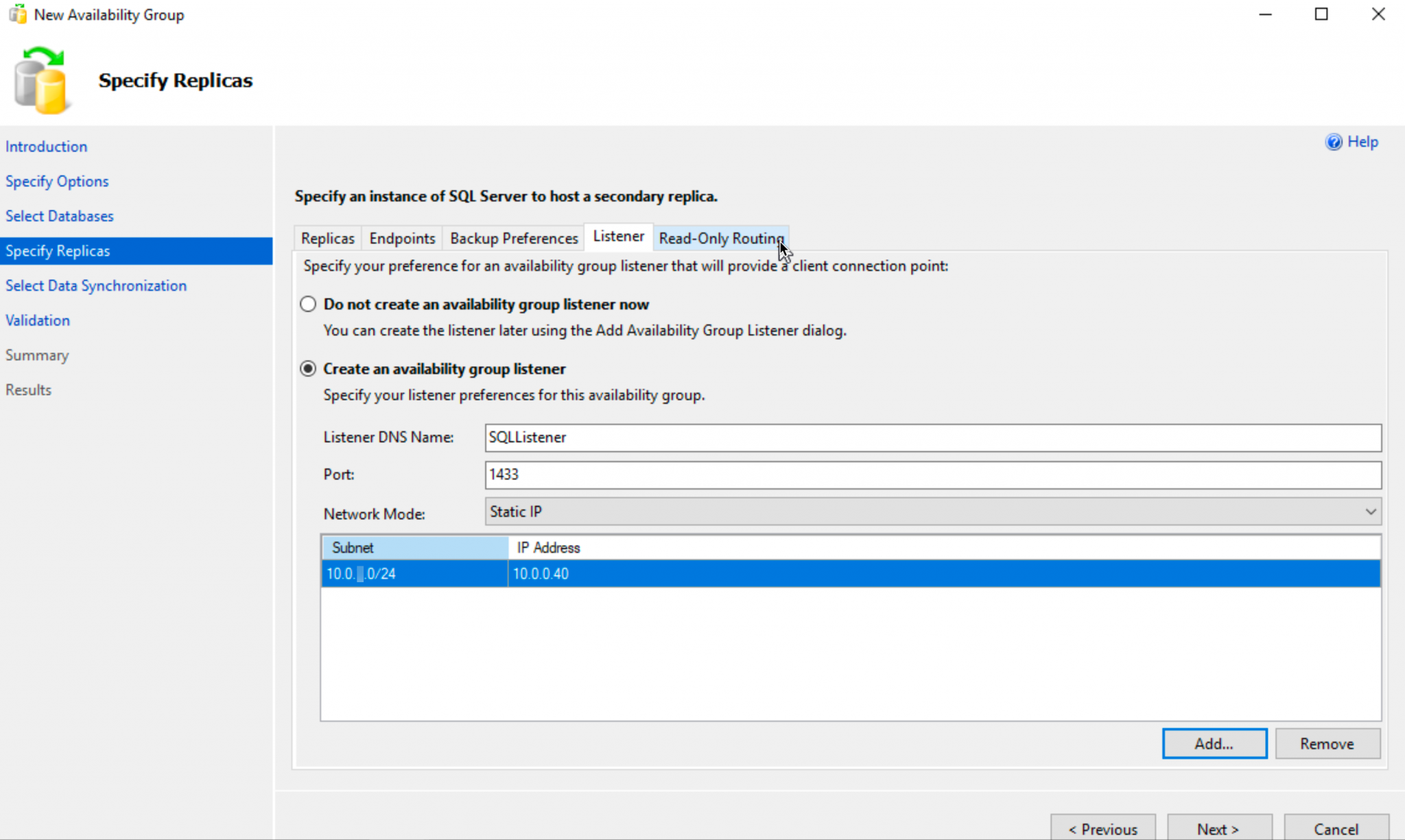Click the Port input field
Viewport: 1405px width, 840px height.
coord(932,475)
